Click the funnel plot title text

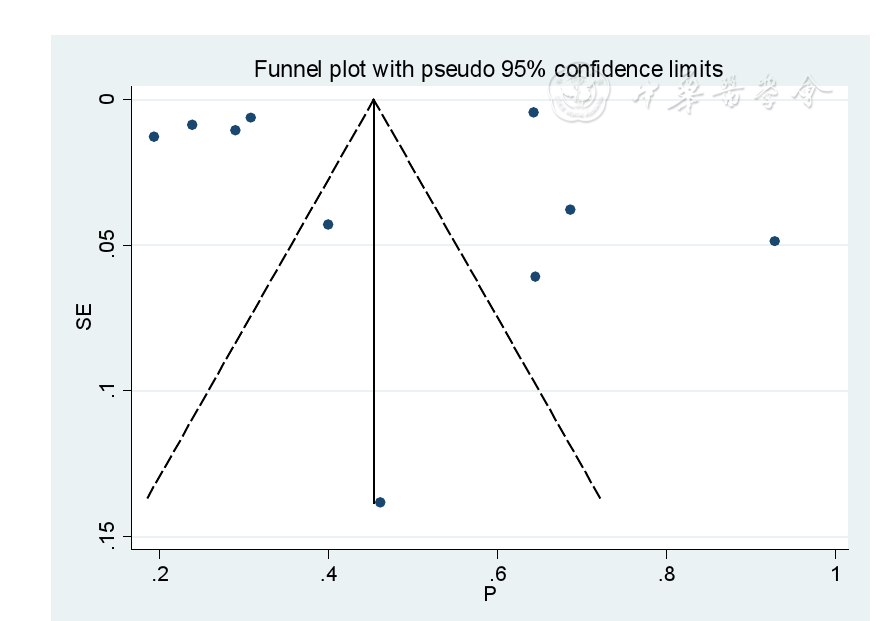click(x=487, y=70)
